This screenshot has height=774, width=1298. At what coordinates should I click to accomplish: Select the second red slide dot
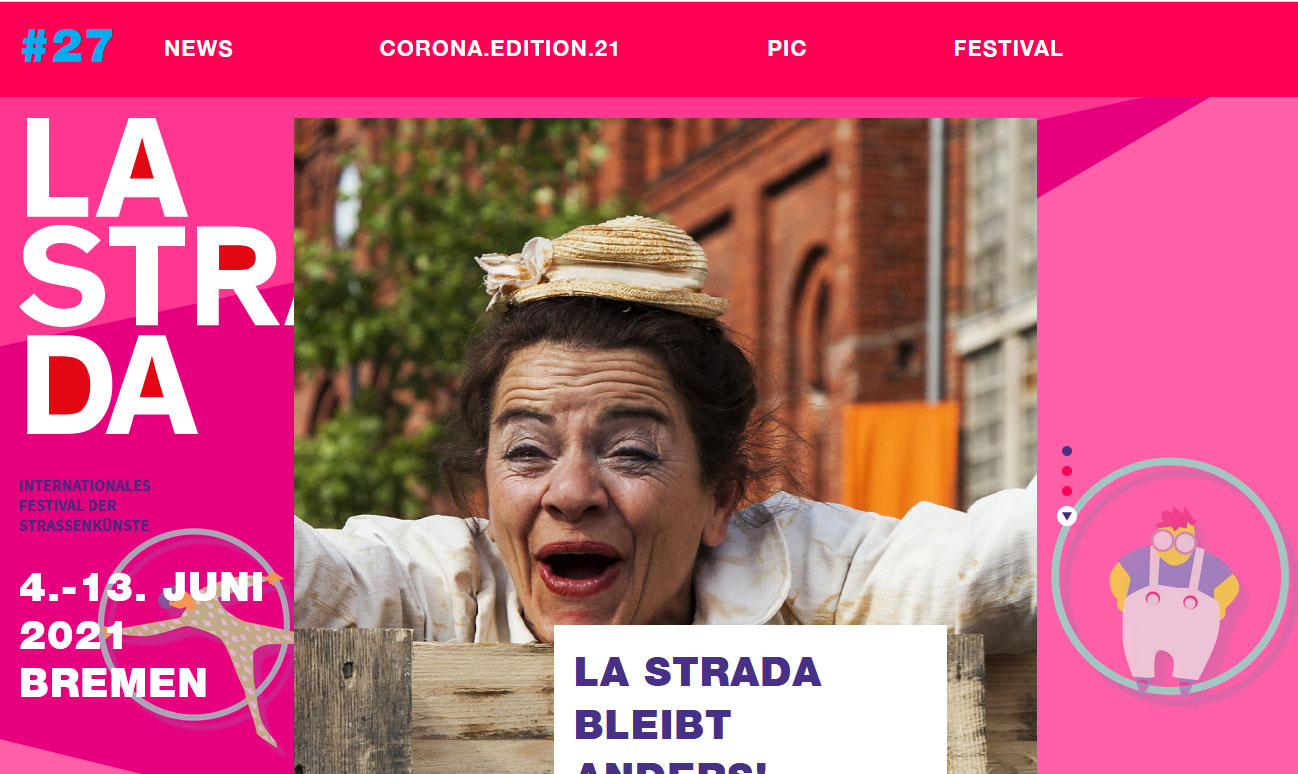1067,471
